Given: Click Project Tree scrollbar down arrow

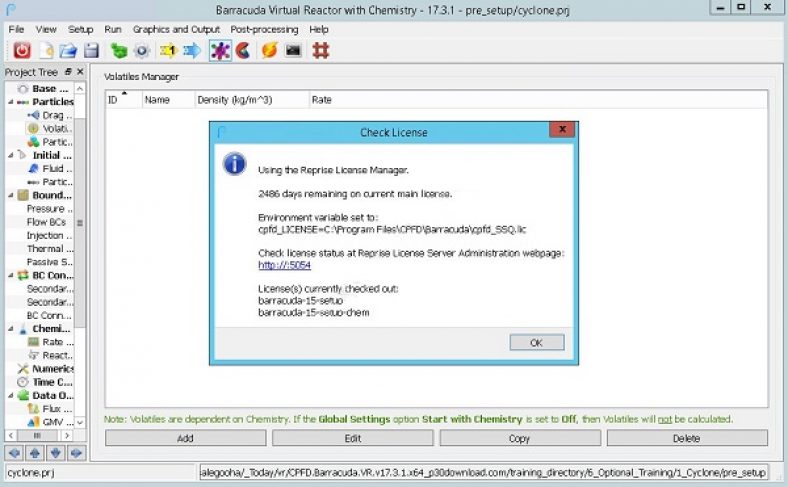Looking at the screenshot, I should (80, 422).
